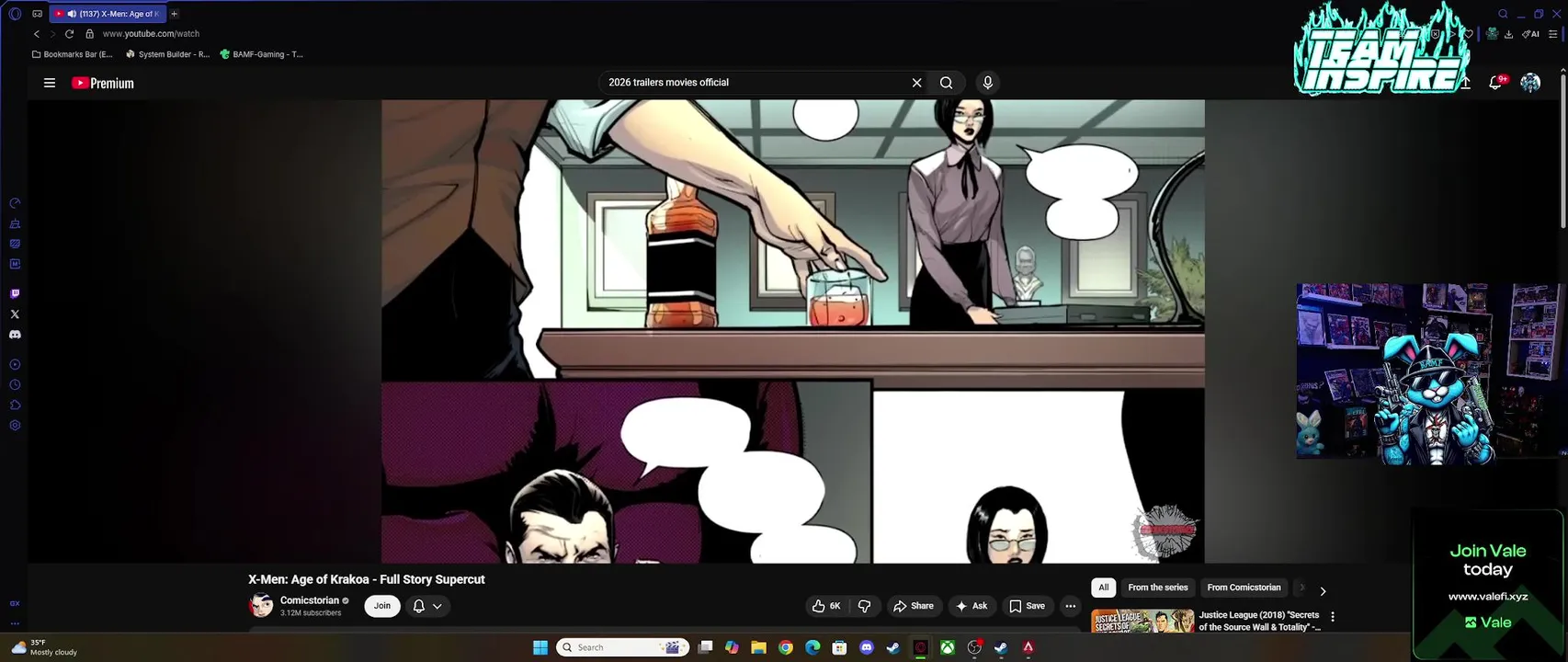
Task: Save the video to a playlist
Action: tap(1028, 606)
